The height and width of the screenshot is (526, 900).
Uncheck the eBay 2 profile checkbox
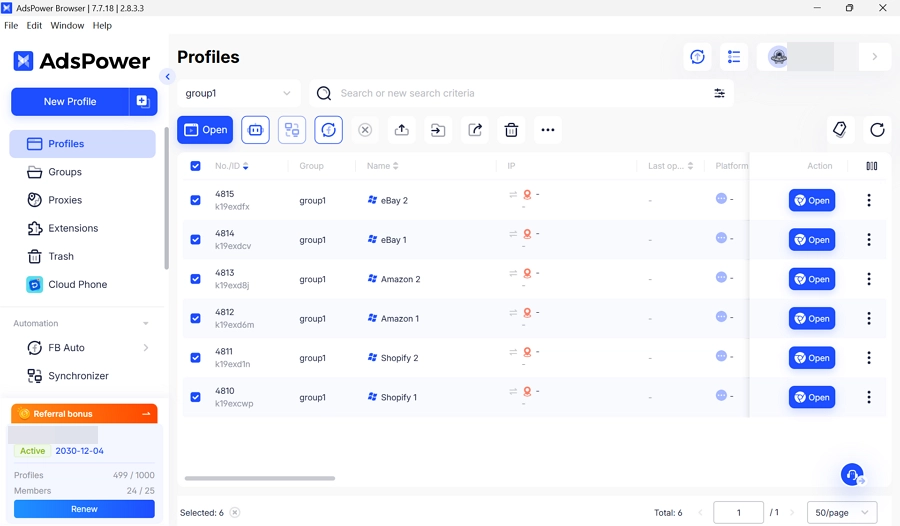(x=195, y=200)
